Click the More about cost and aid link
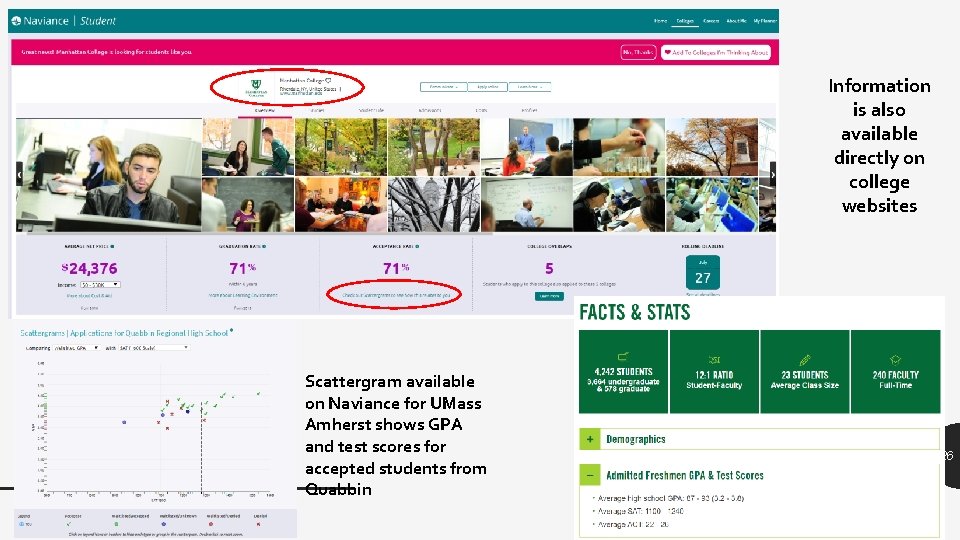 89,296
